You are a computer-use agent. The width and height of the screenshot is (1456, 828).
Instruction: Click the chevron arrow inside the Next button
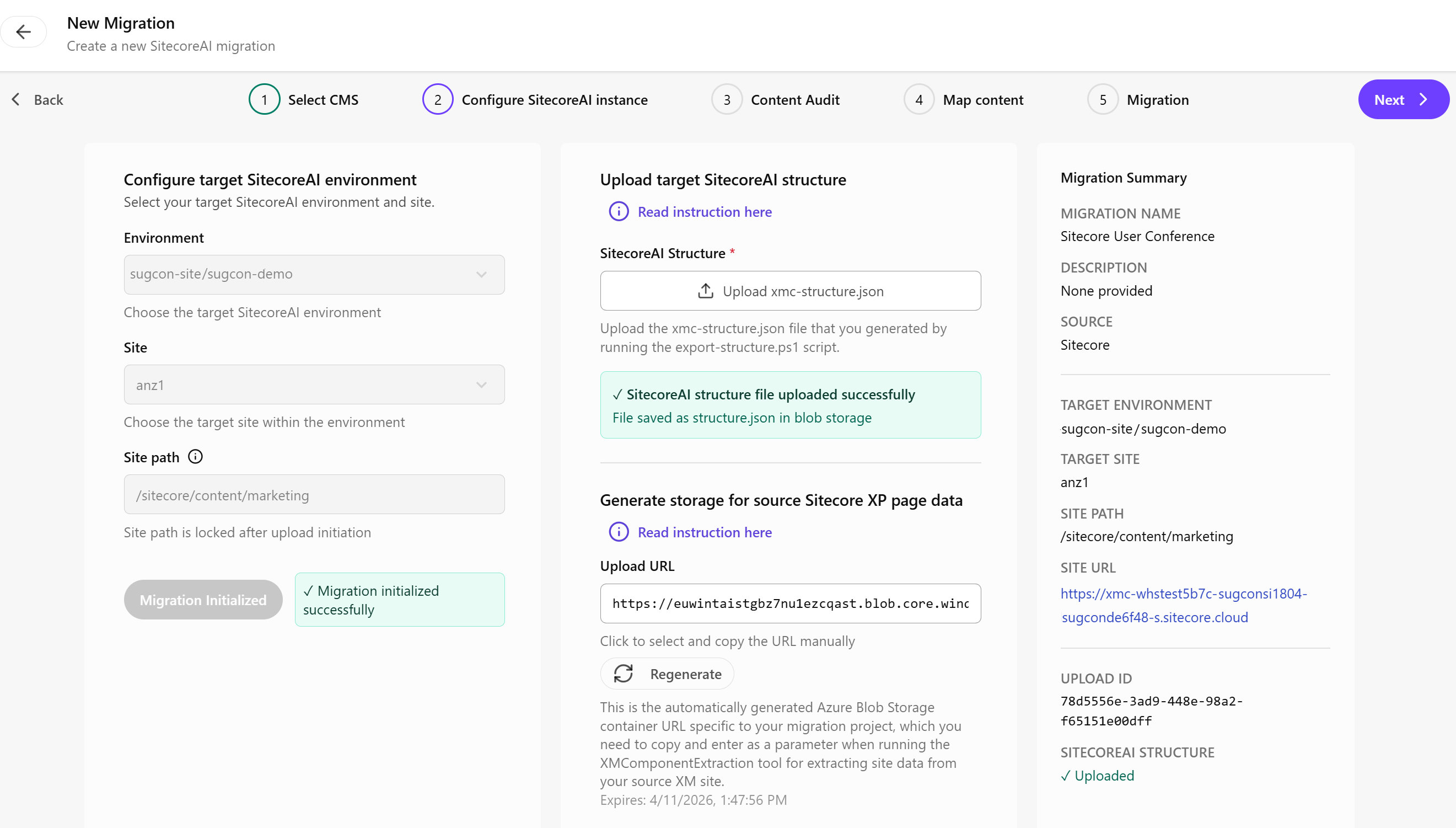1423,99
